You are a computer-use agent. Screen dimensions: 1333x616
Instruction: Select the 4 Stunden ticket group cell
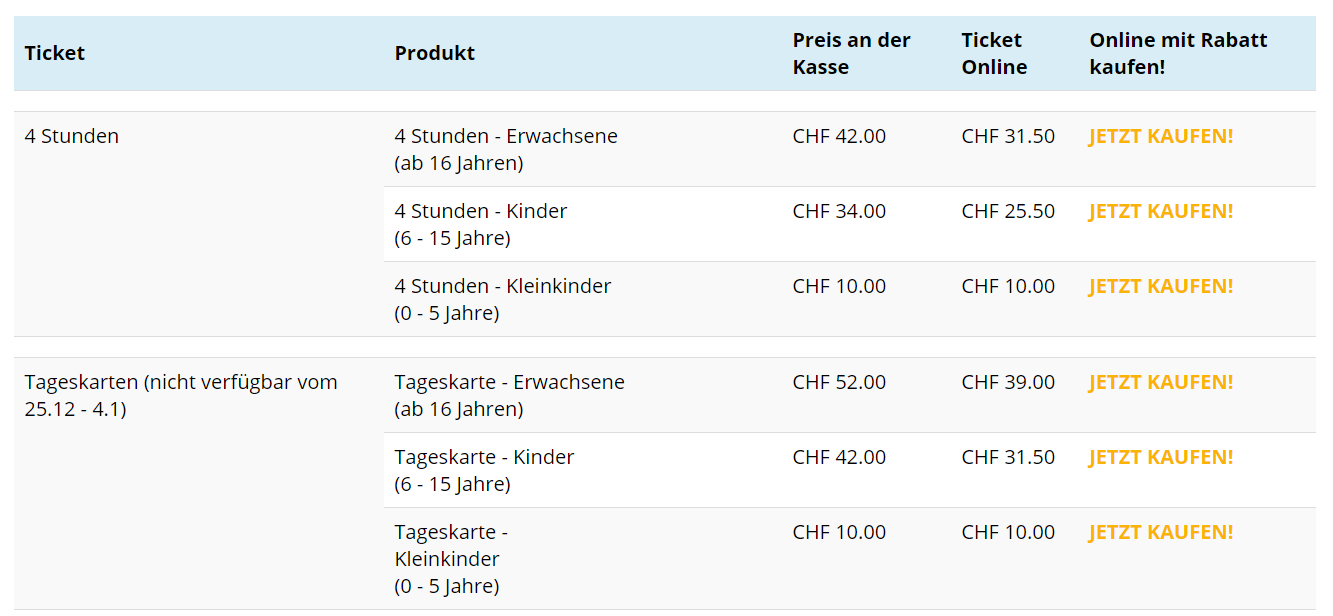tap(72, 136)
